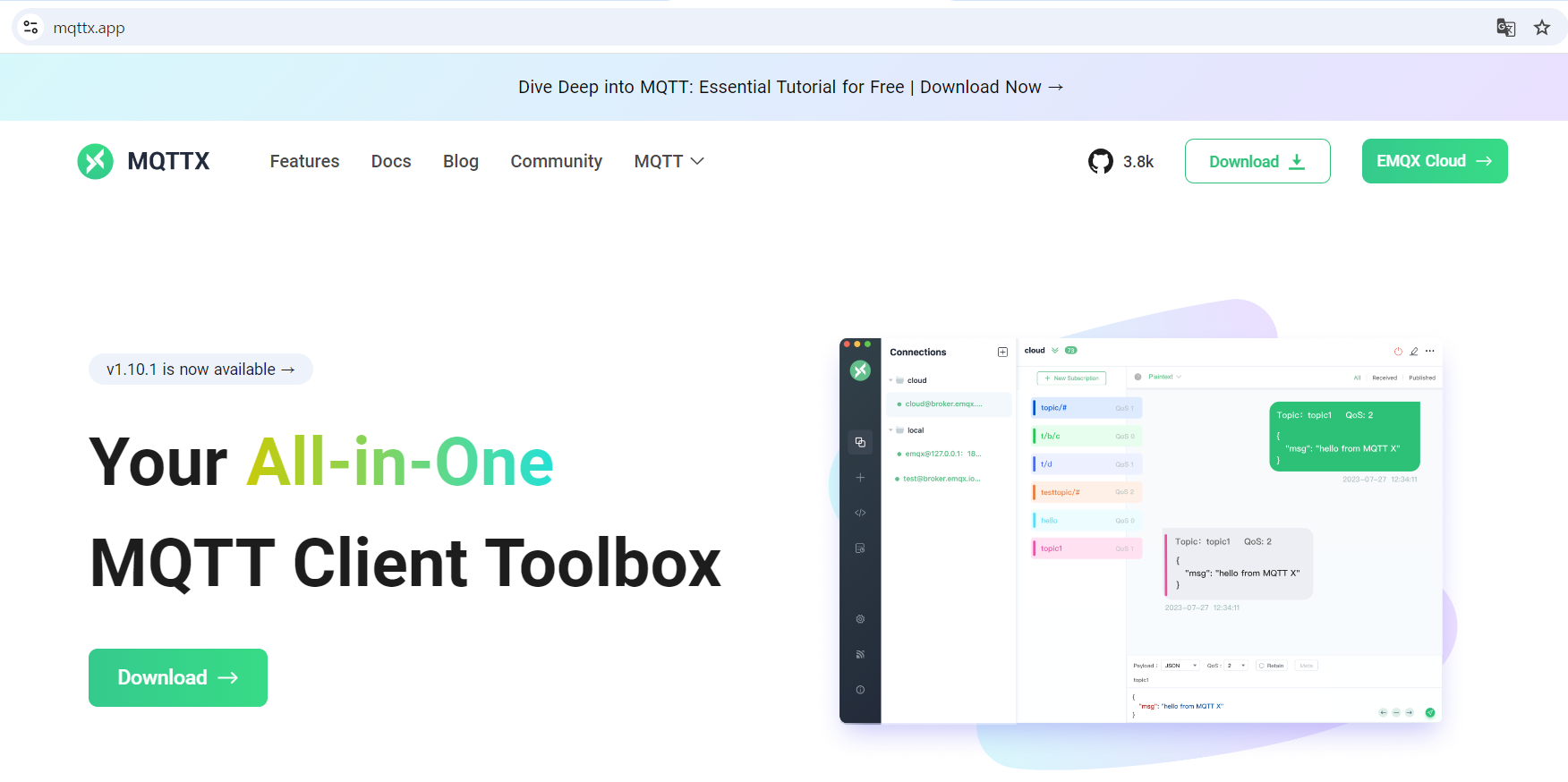Switch to the Published messages tab

point(1422,378)
